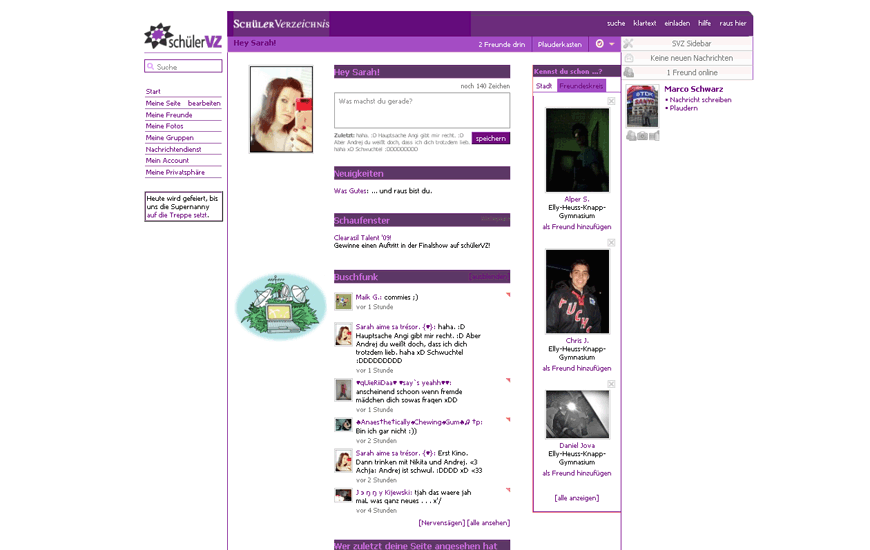Switch to the Stadt tab
This screenshot has width=870, height=550.
point(544,86)
